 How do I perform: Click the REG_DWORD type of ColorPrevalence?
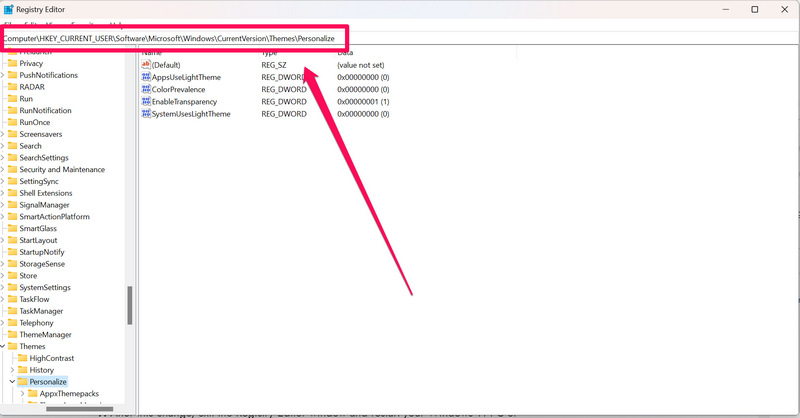(x=284, y=89)
